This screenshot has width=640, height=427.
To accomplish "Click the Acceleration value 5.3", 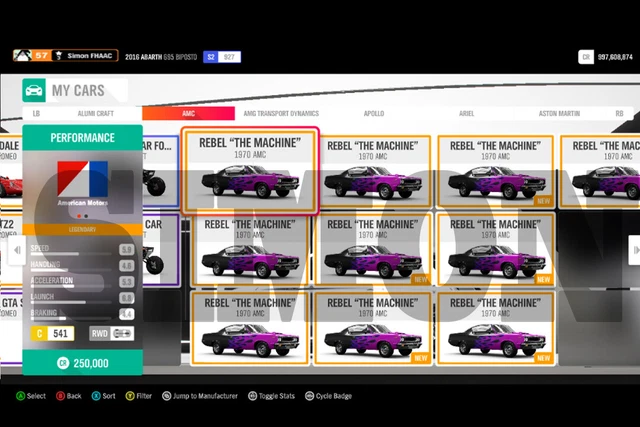I will tap(127, 282).
